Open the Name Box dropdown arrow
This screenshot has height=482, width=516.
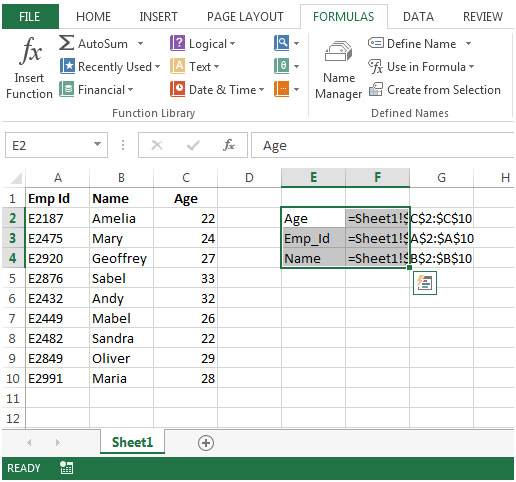[97, 144]
